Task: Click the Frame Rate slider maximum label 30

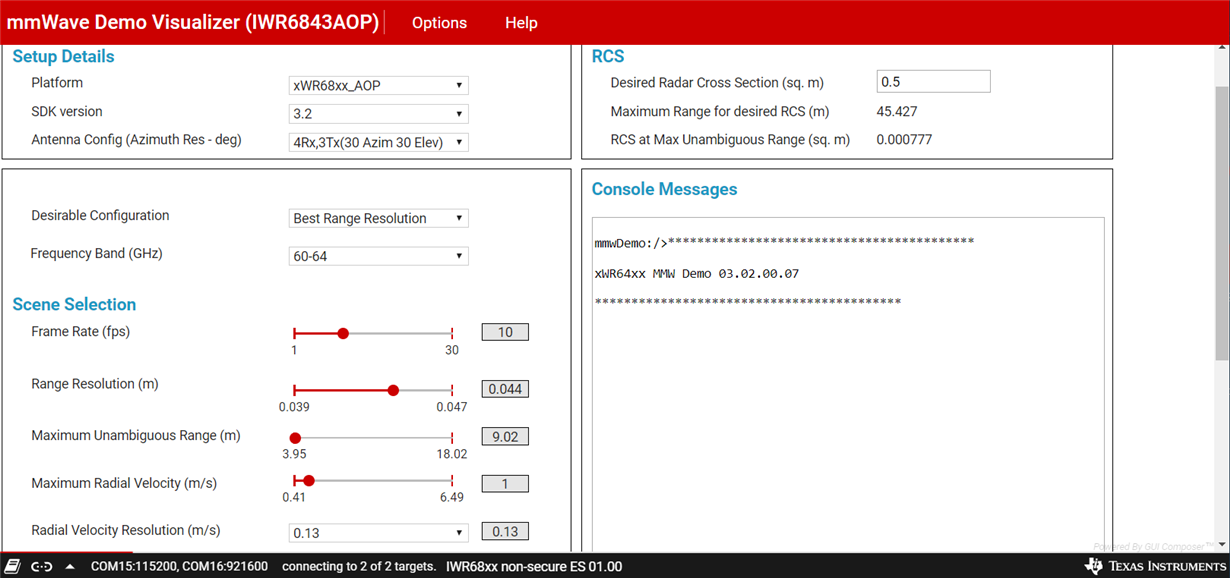Action: pyautogui.click(x=452, y=350)
